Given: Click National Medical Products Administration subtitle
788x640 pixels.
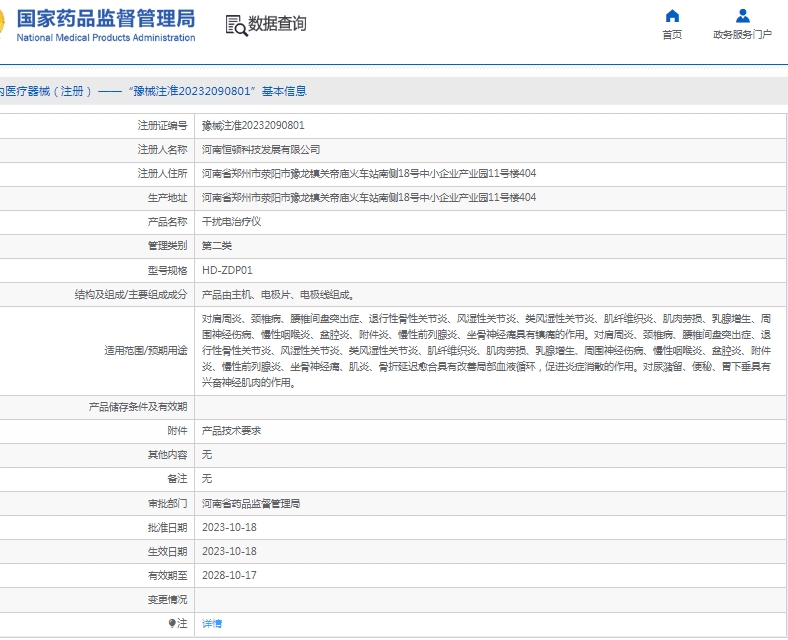Looking at the screenshot, I should point(106,38).
